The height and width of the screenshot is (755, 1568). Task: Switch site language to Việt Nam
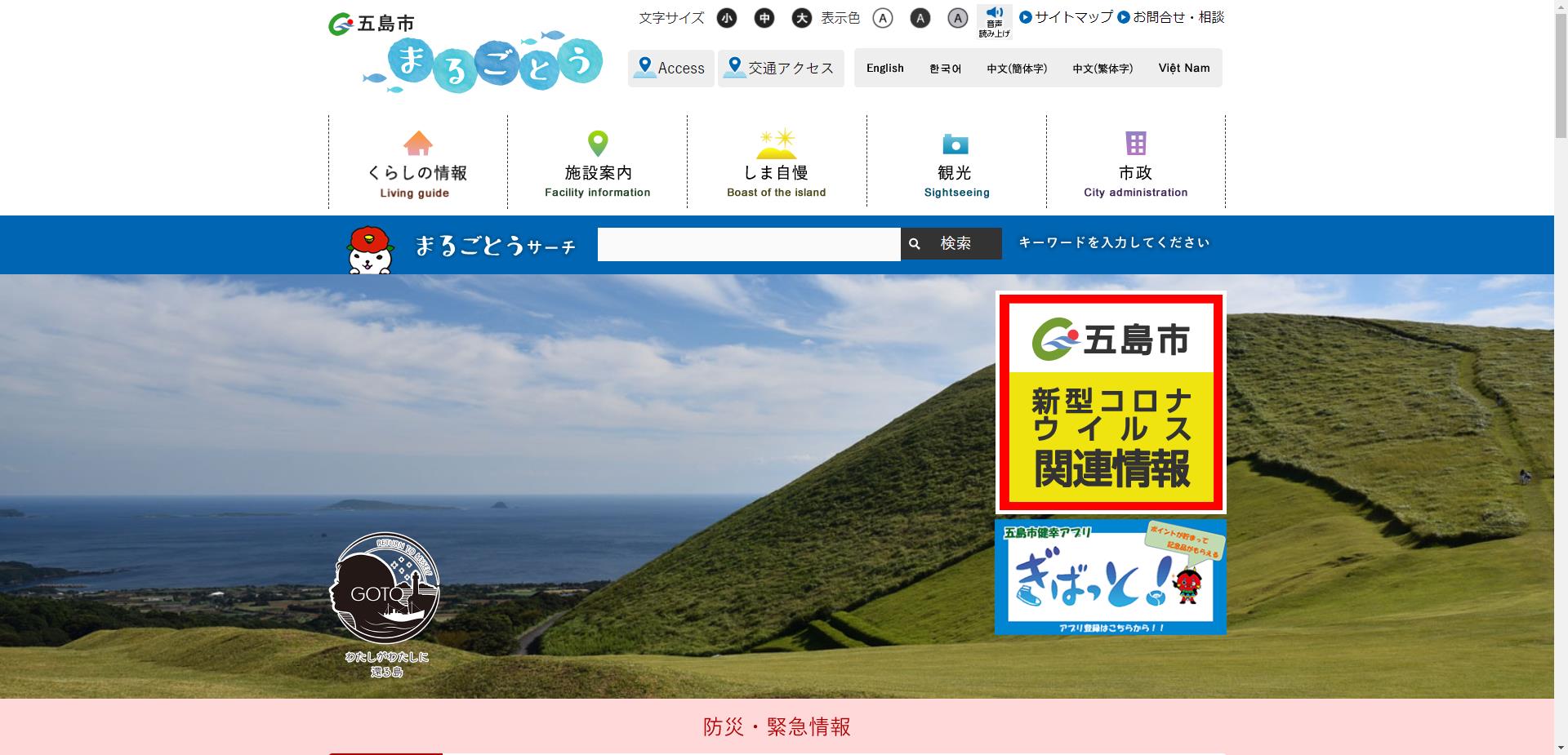click(1183, 68)
